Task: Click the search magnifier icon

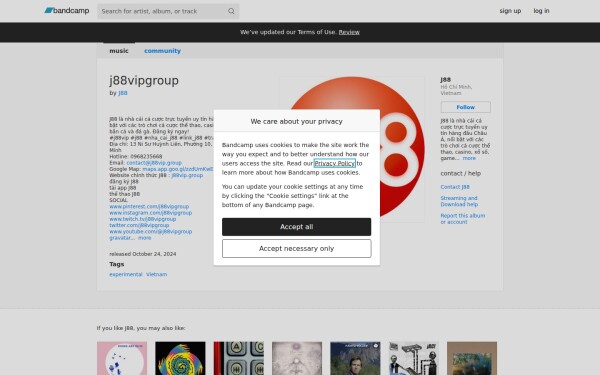Action: (231, 11)
